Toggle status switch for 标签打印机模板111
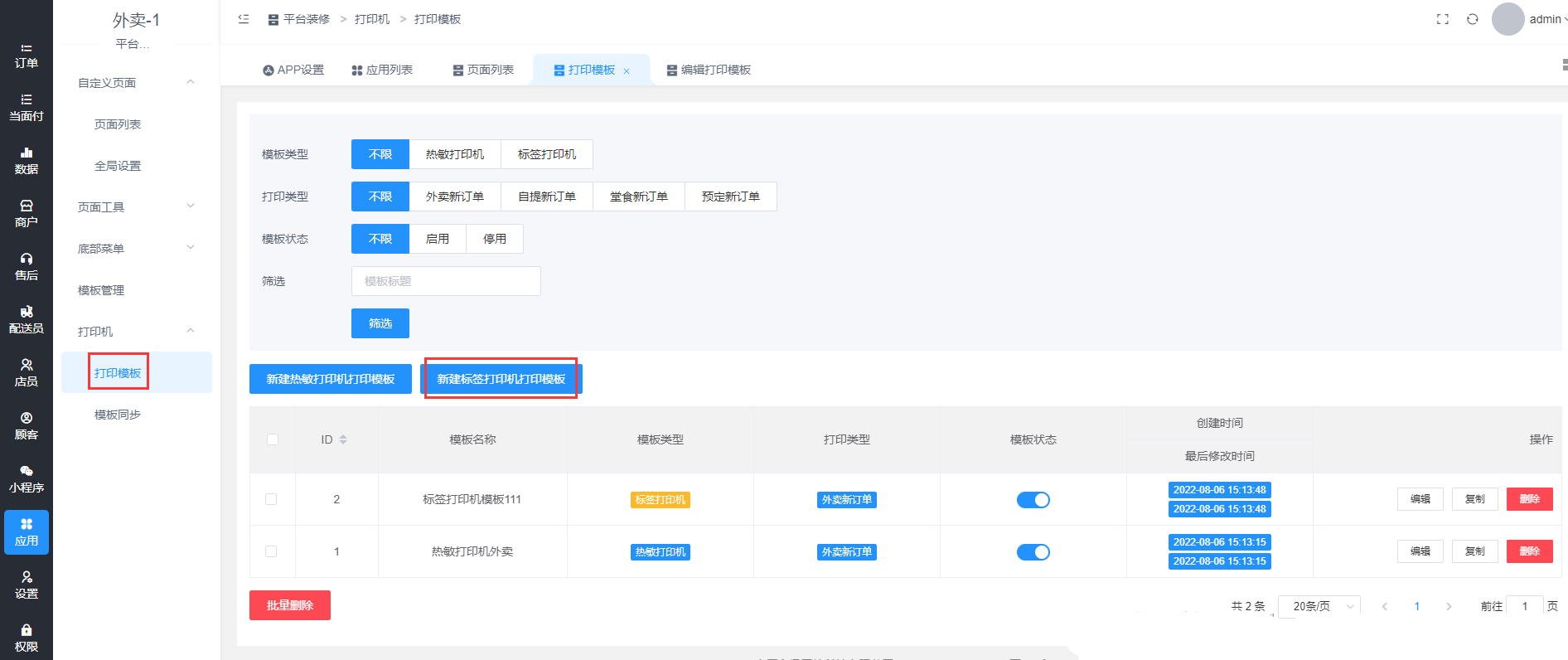 pyautogui.click(x=1033, y=500)
